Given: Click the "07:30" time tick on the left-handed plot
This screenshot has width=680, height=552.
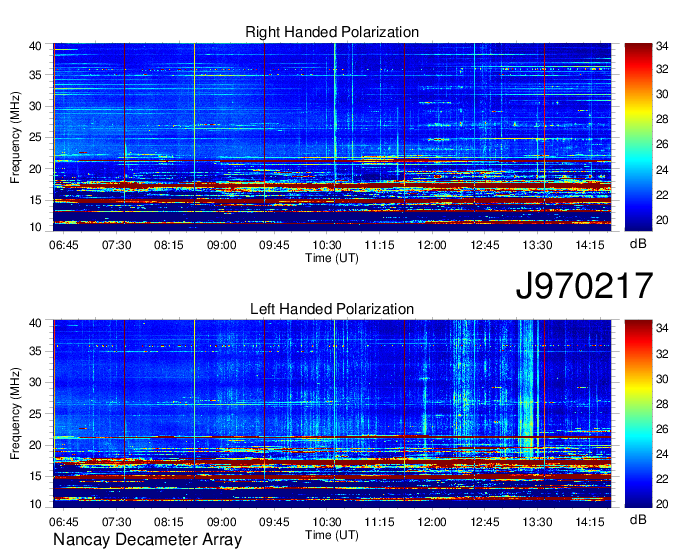Looking at the screenshot, I should coord(116,522).
